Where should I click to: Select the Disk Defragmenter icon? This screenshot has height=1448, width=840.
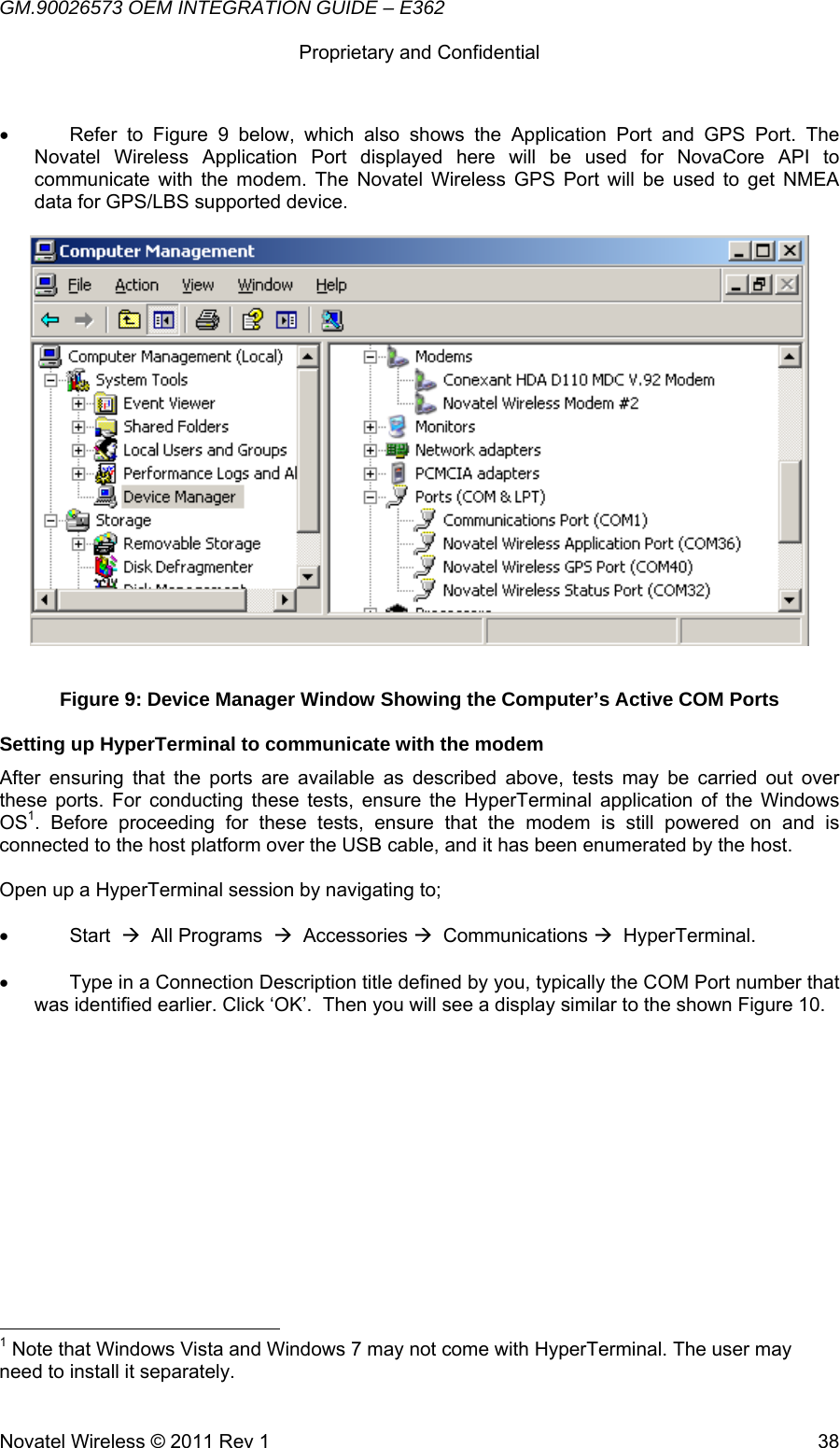point(106,567)
